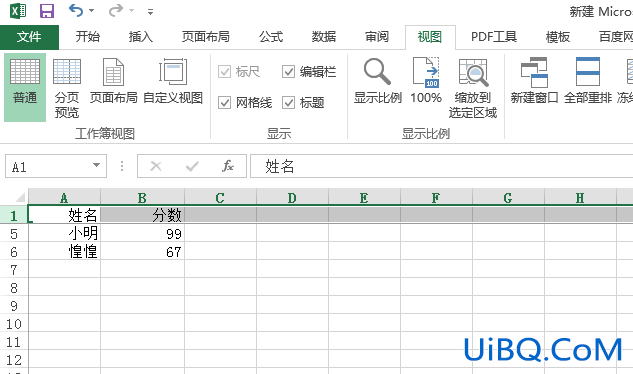Switch to 分页预览 page break preview
The height and width of the screenshot is (374, 633).
click(67, 87)
